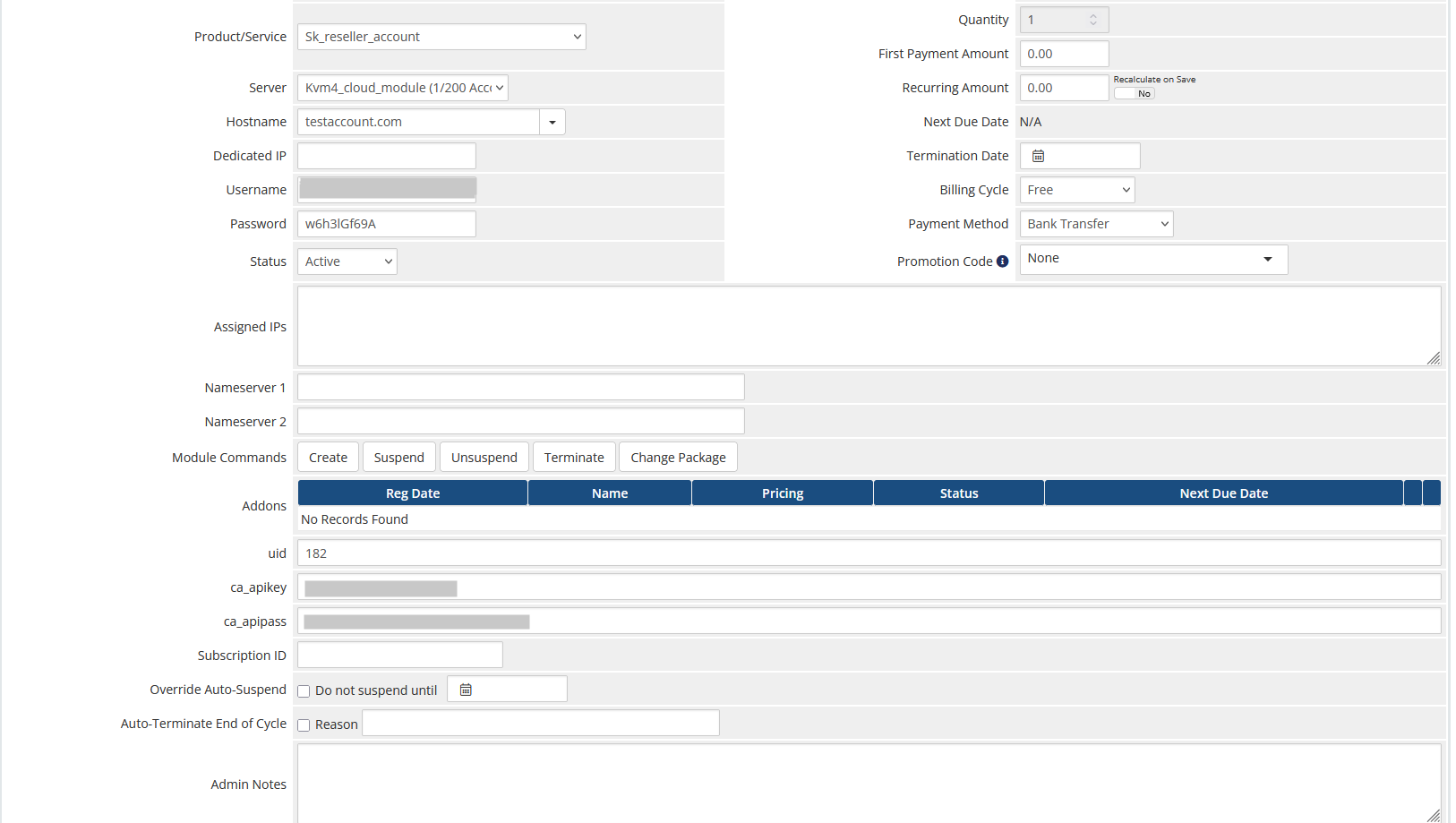Open the Payment Method dropdown
This screenshot has width=1456, height=823.
pyautogui.click(x=1096, y=224)
